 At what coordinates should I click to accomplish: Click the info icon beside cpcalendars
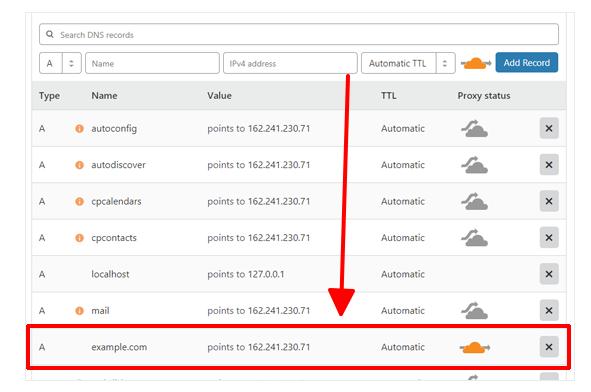pyautogui.click(x=79, y=202)
